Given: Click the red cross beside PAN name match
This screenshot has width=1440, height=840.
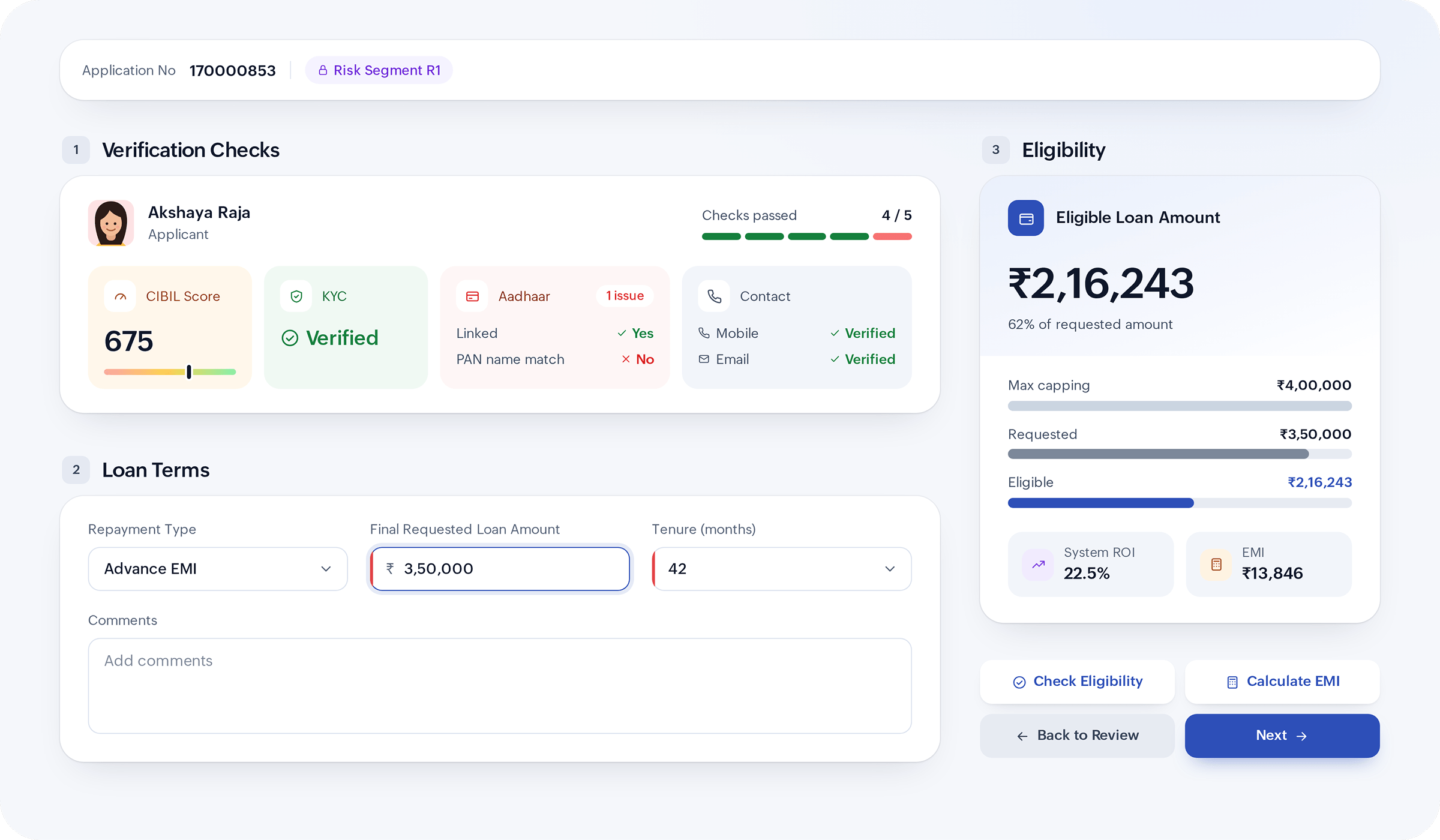Looking at the screenshot, I should [x=626, y=359].
